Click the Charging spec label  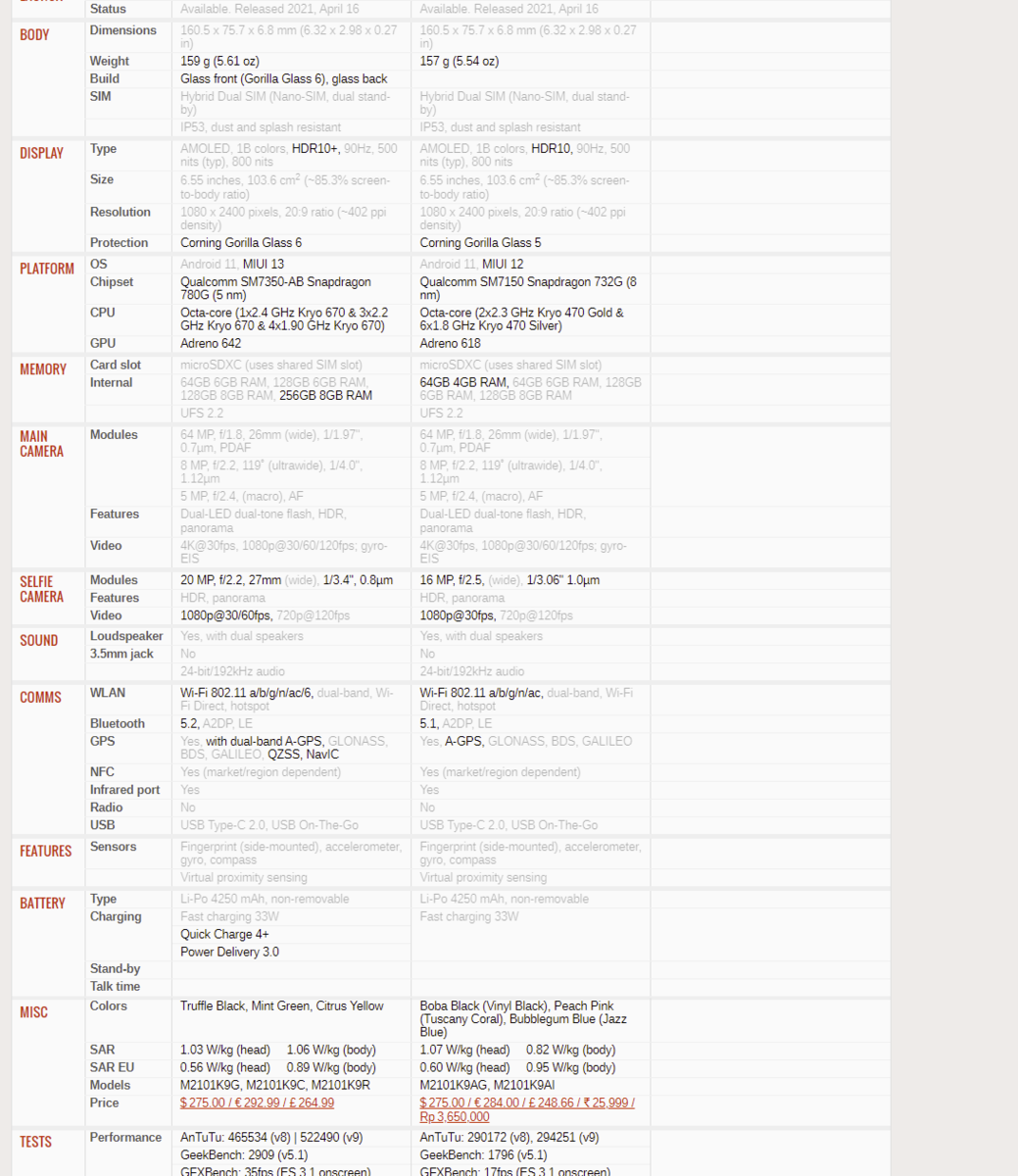click(x=116, y=916)
